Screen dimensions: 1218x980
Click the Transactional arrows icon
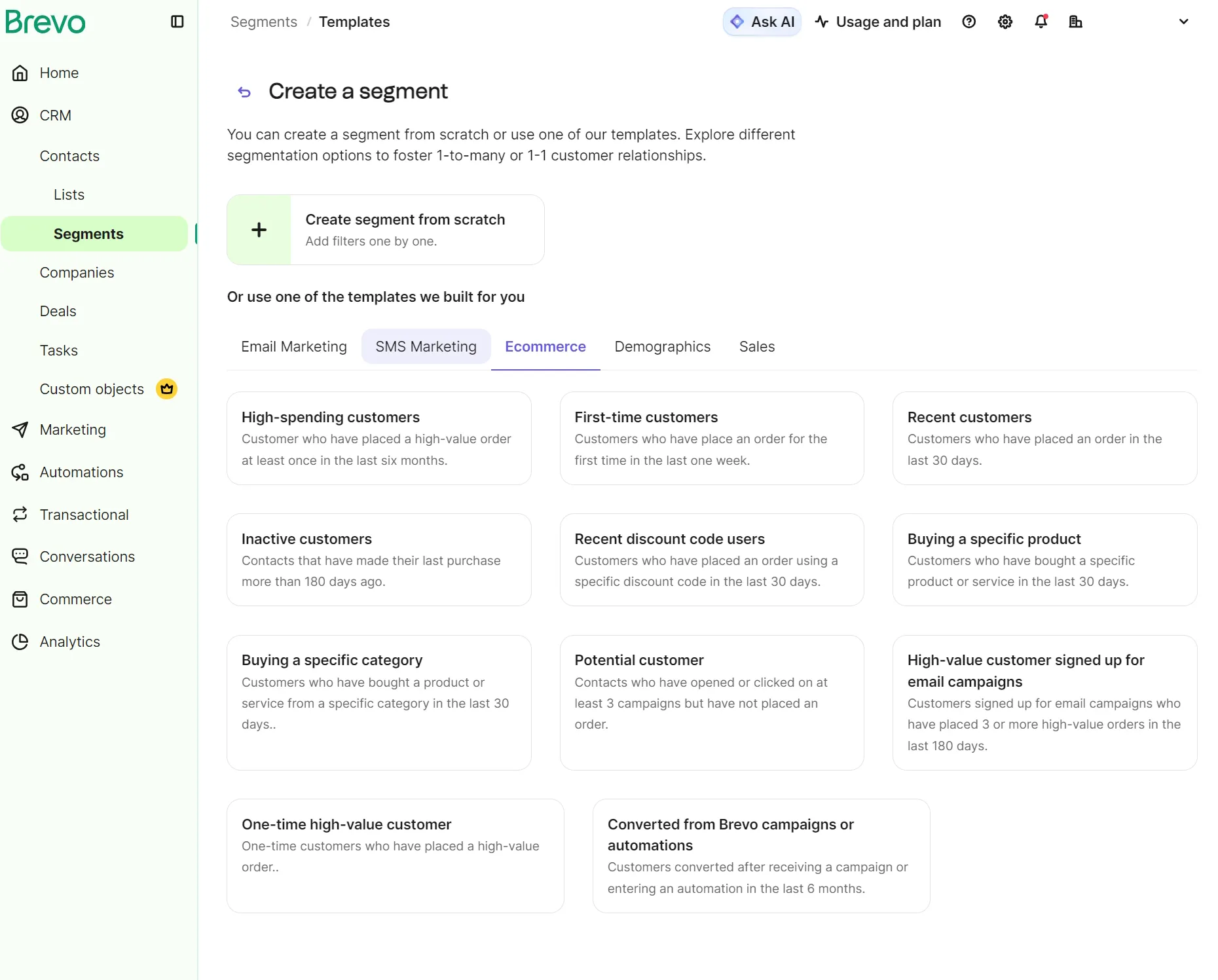(20, 515)
